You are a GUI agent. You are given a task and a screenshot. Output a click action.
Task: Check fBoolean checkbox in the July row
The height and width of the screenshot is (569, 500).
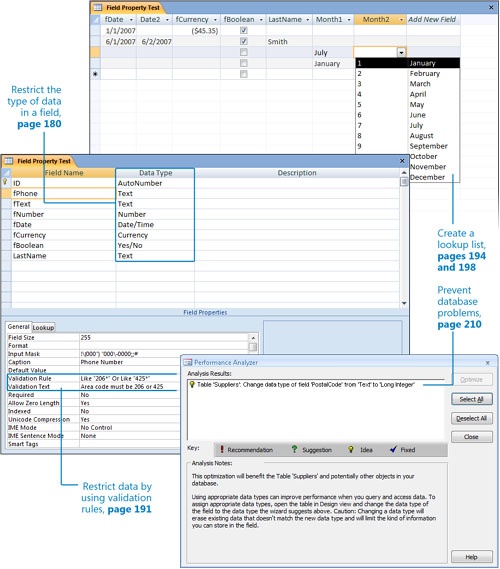244,52
